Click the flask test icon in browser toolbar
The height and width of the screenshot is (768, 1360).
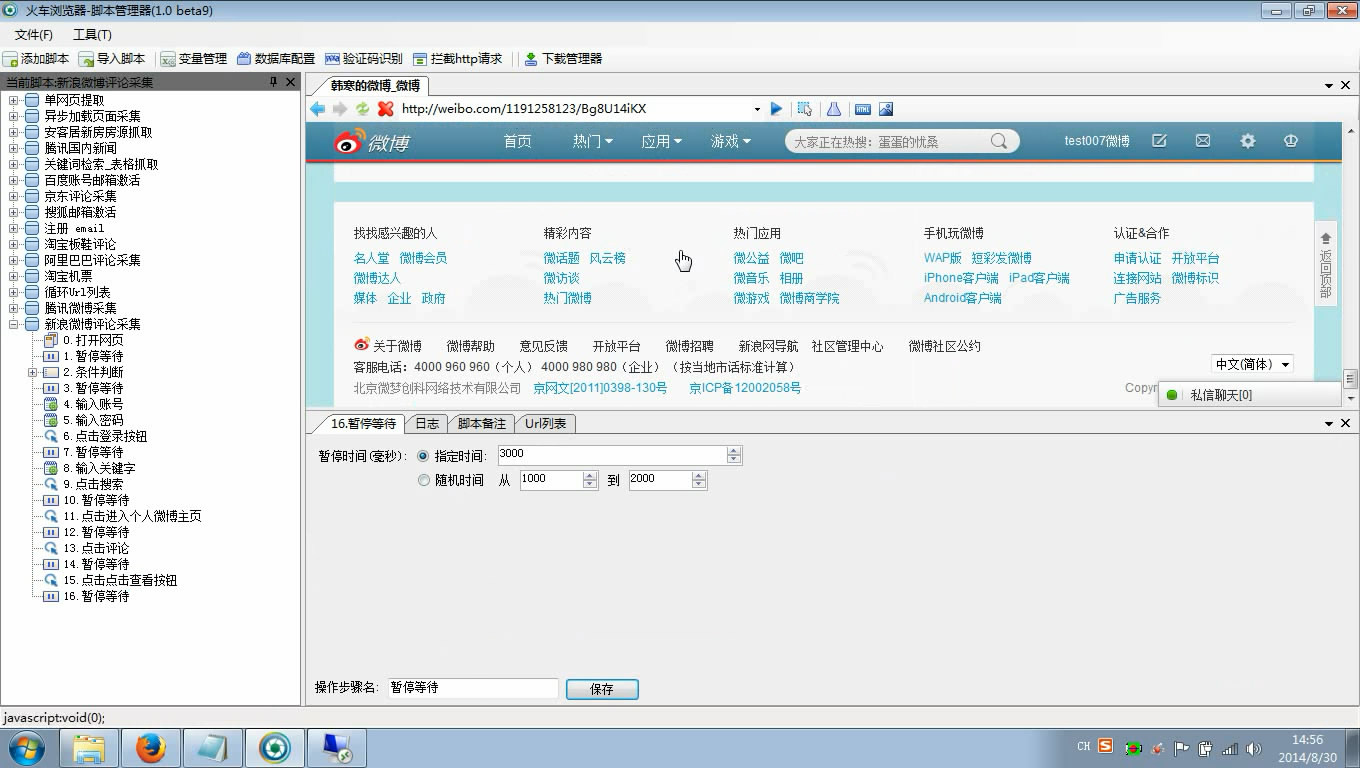point(833,109)
